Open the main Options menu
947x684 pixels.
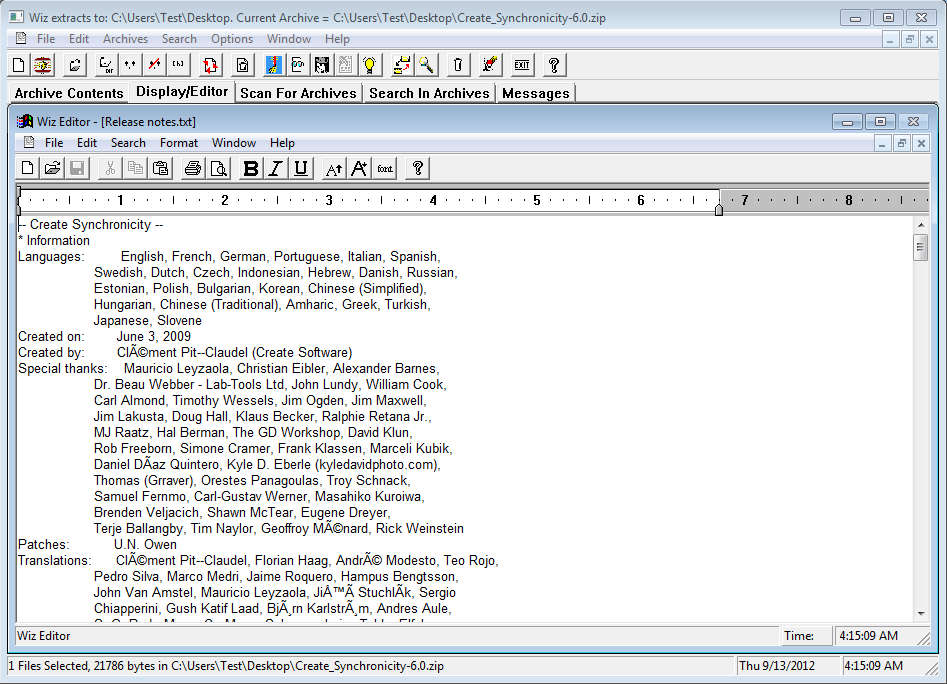pyautogui.click(x=232, y=39)
